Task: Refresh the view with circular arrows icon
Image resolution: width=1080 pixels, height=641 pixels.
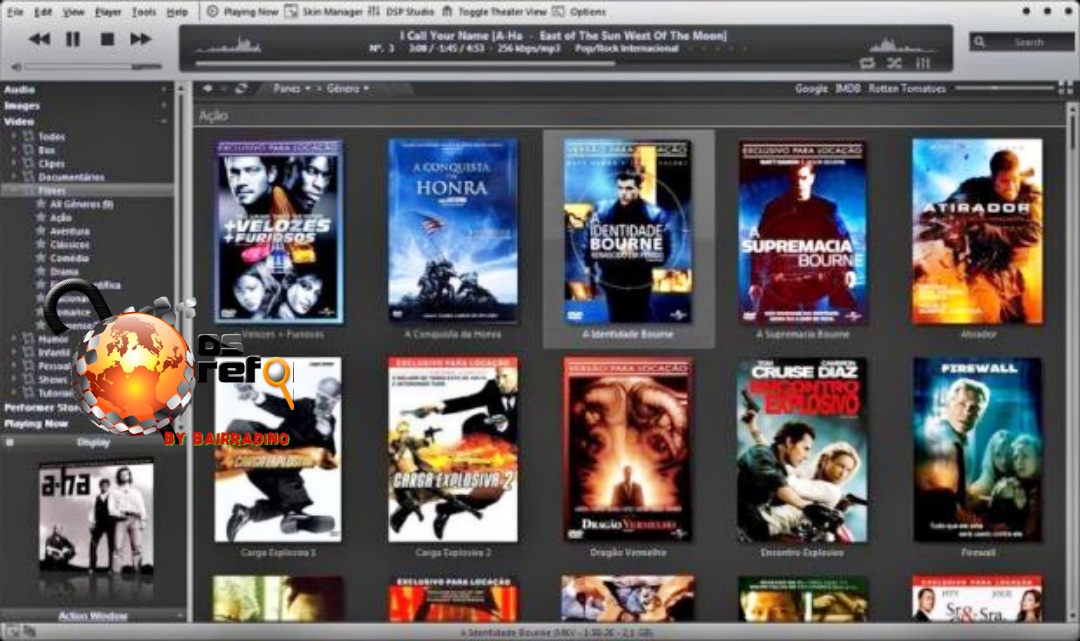Action: pyautogui.click(x=241, y=89)
